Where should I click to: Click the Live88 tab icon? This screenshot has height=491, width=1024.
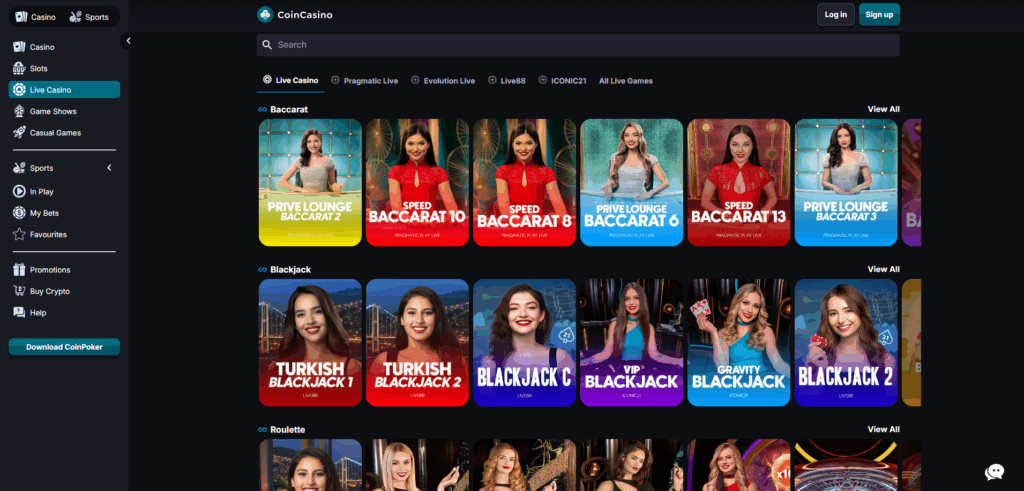tap(492, 80)
